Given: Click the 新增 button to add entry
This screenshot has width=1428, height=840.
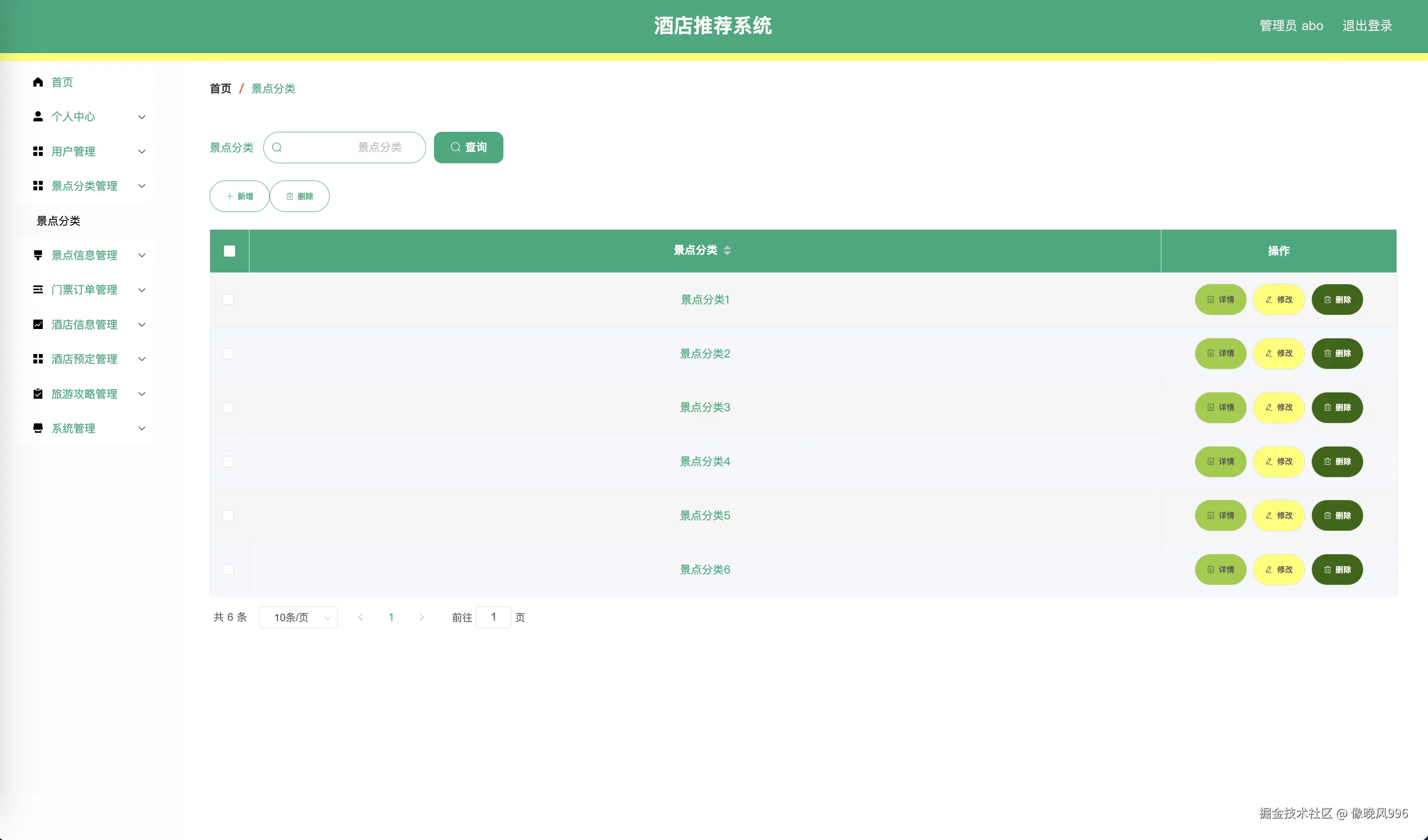Looking at the screenshot, I should point(239,196).
